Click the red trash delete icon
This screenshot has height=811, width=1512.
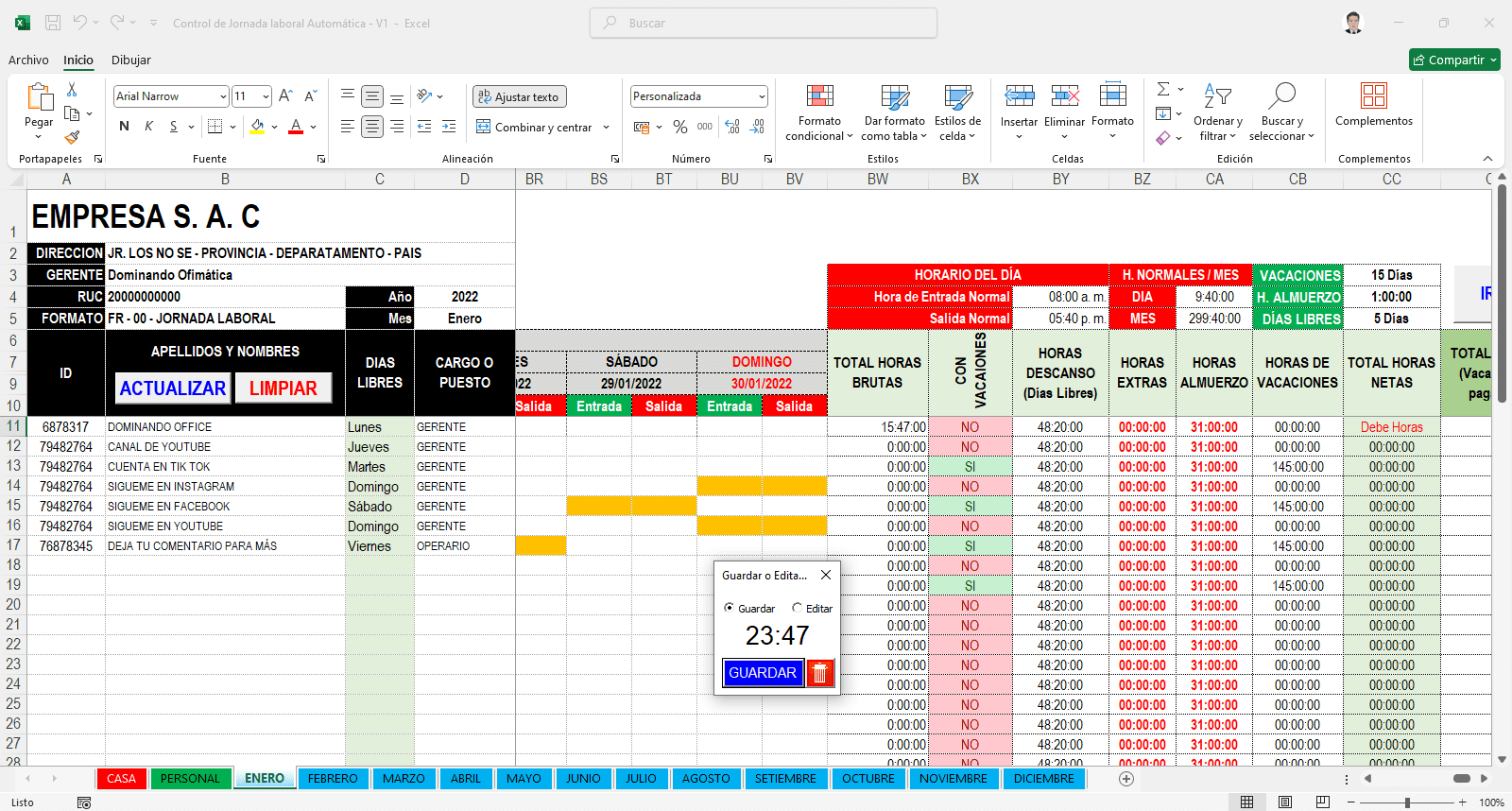point(820,673)
